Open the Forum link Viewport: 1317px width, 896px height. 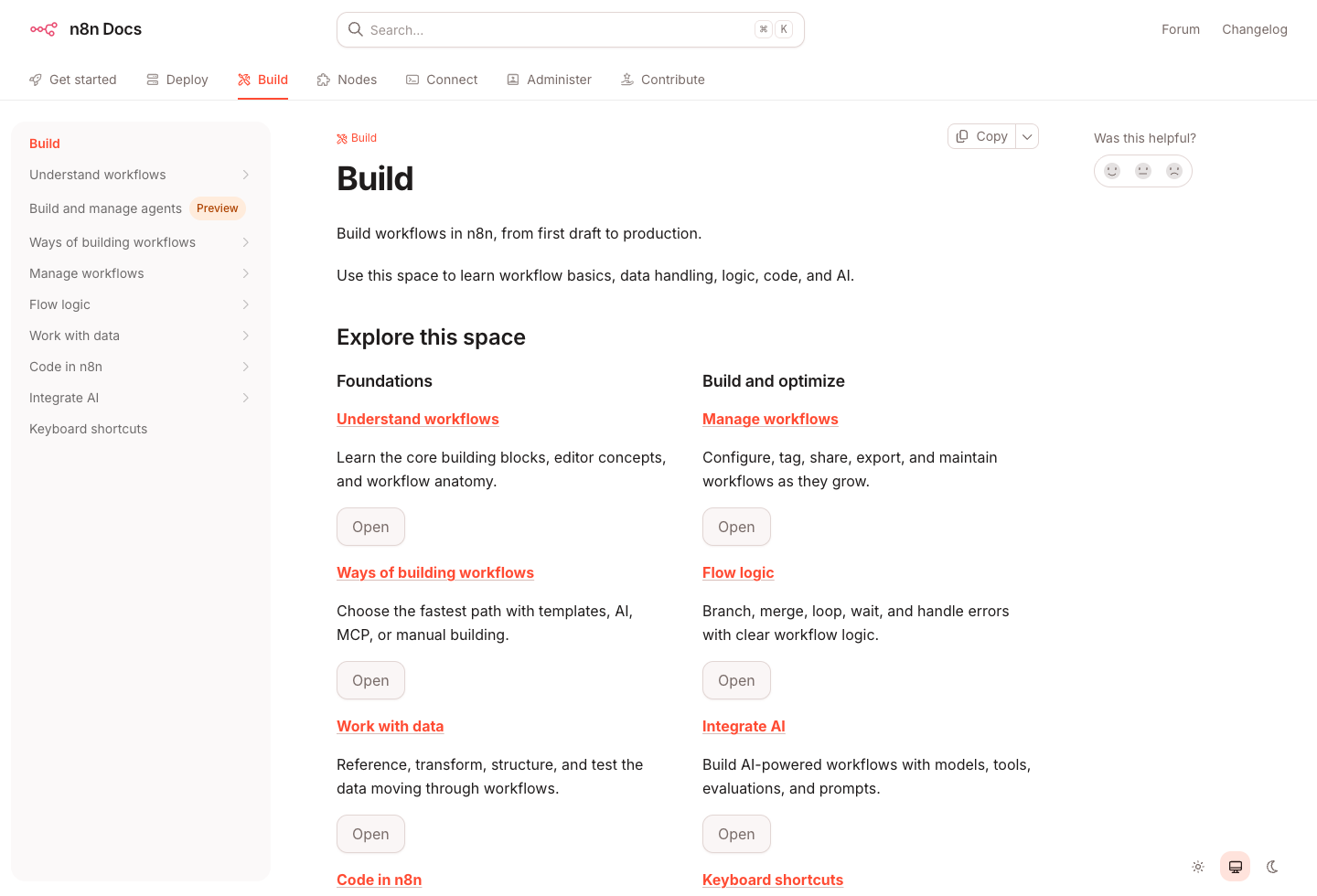pos(1181,29)
